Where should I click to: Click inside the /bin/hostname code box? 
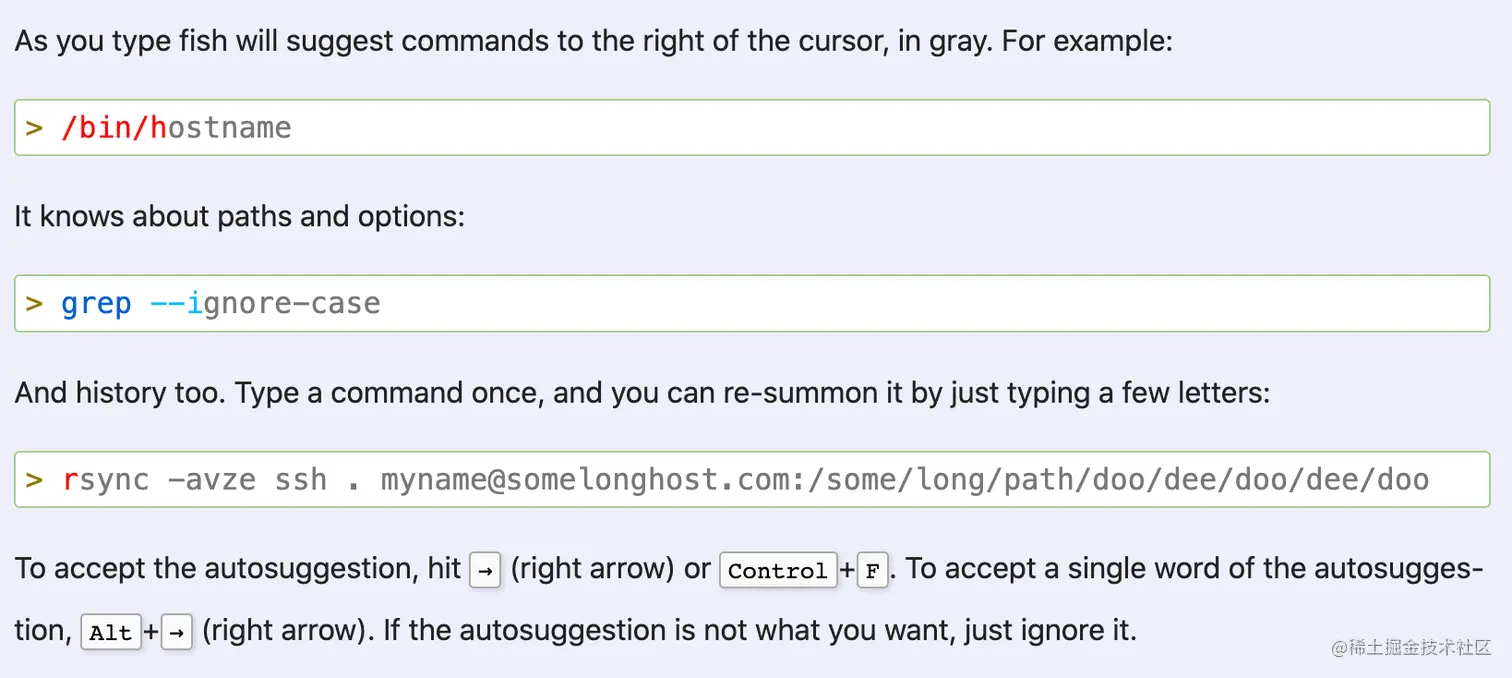752,127
